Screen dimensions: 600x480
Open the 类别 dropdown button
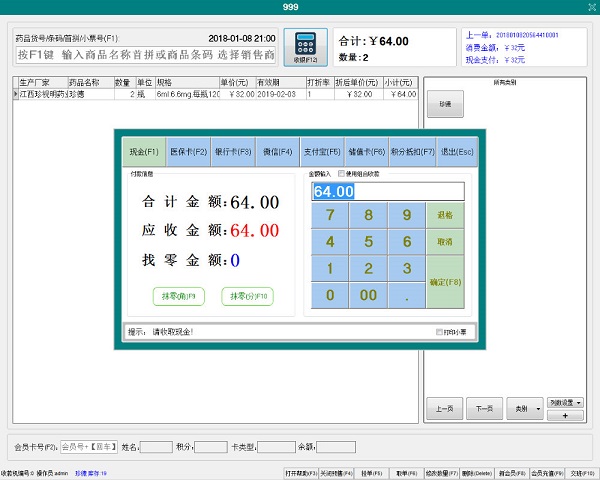(x=525, y=409)
